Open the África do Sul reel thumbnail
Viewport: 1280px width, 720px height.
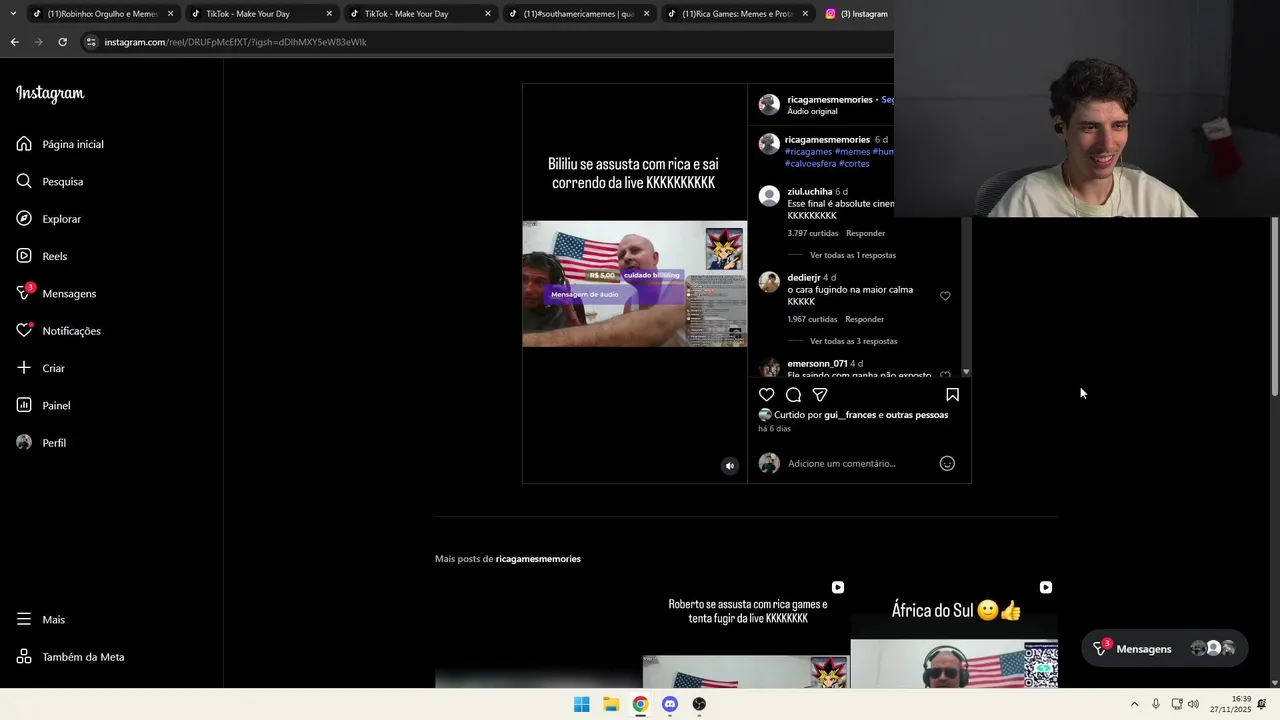[954, 632]
